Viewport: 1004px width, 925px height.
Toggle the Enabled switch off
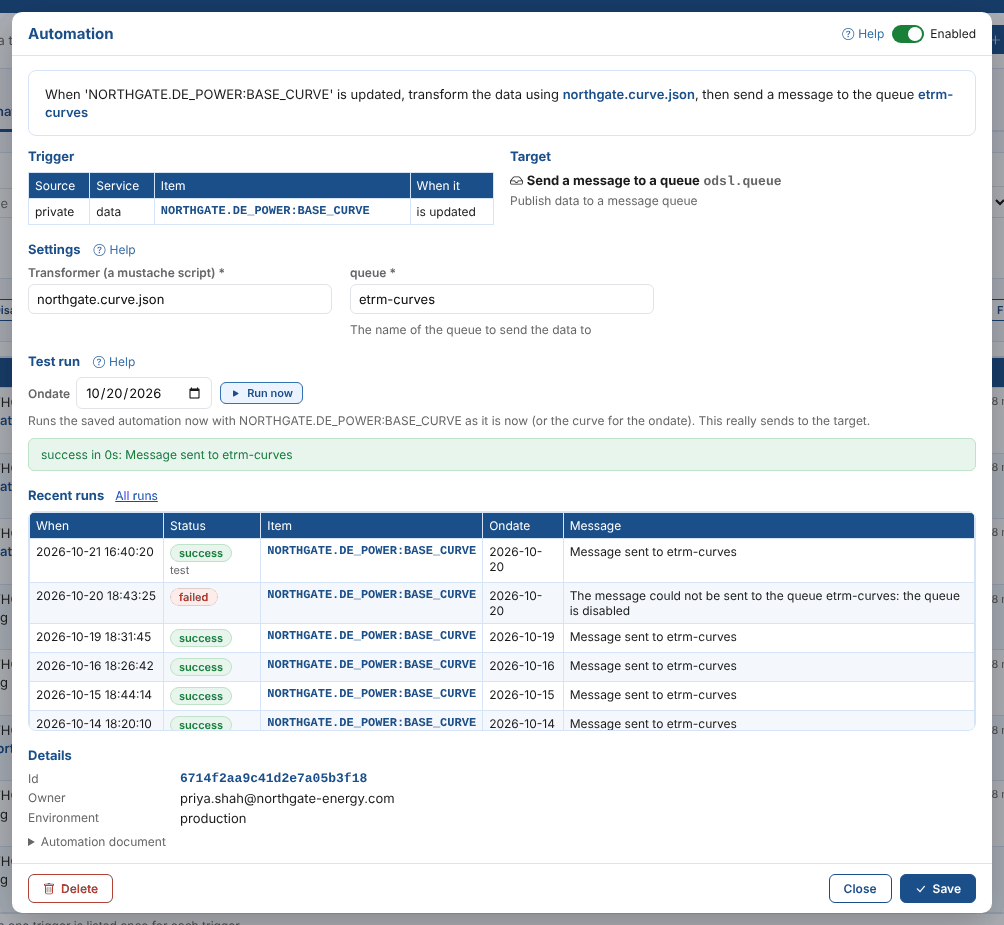(907, 34)
